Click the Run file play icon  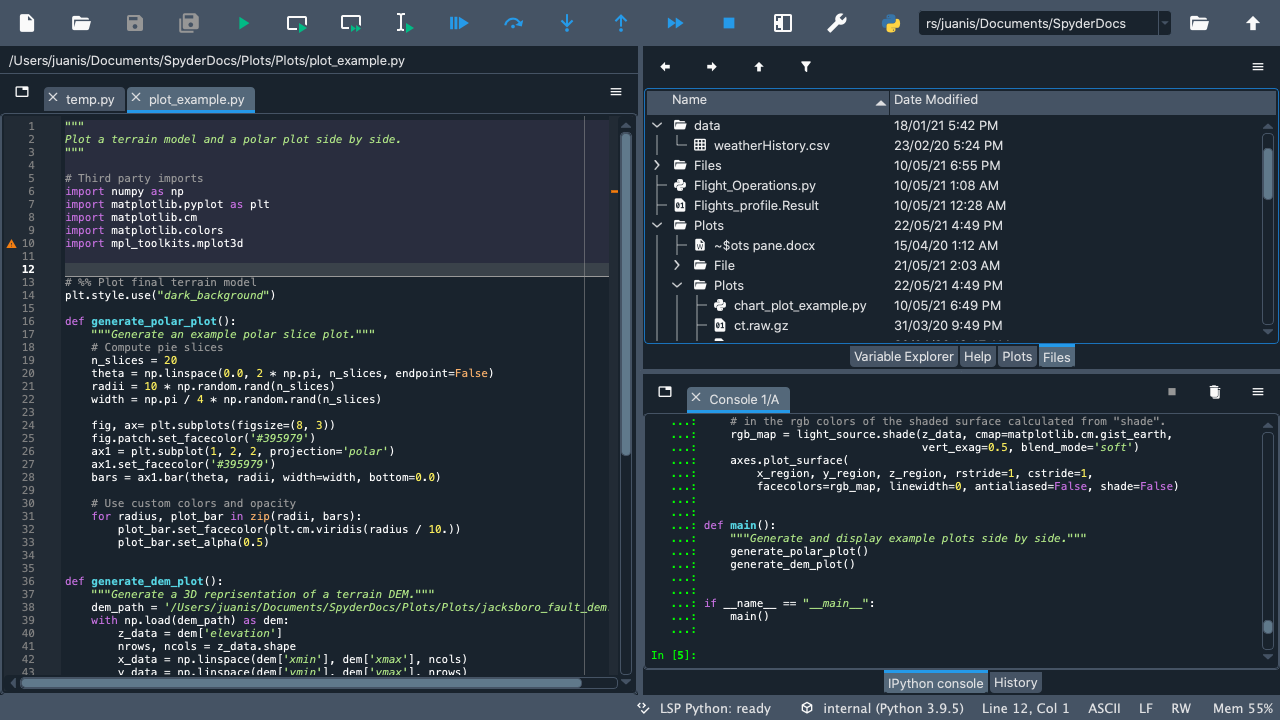[x=243, y=23]
